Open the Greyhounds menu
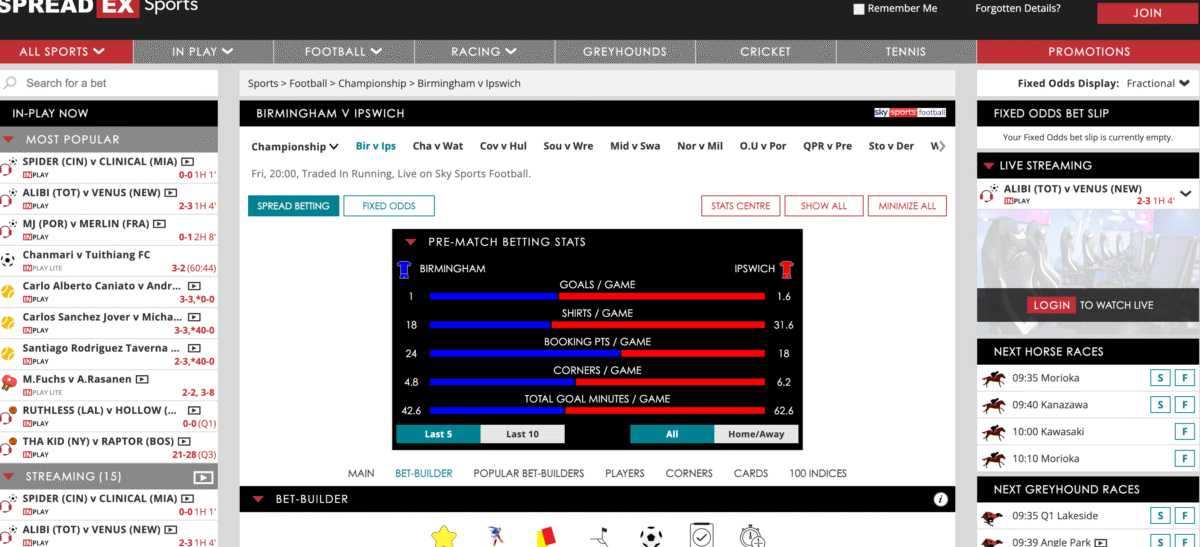Image resolution: width=1200 pixels, height=547 pixels. click(625, 51)
